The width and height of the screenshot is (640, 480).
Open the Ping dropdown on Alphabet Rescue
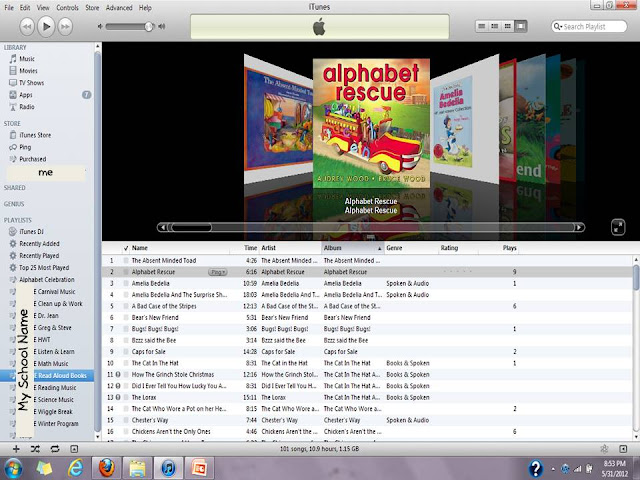click(x=218, y=272)
